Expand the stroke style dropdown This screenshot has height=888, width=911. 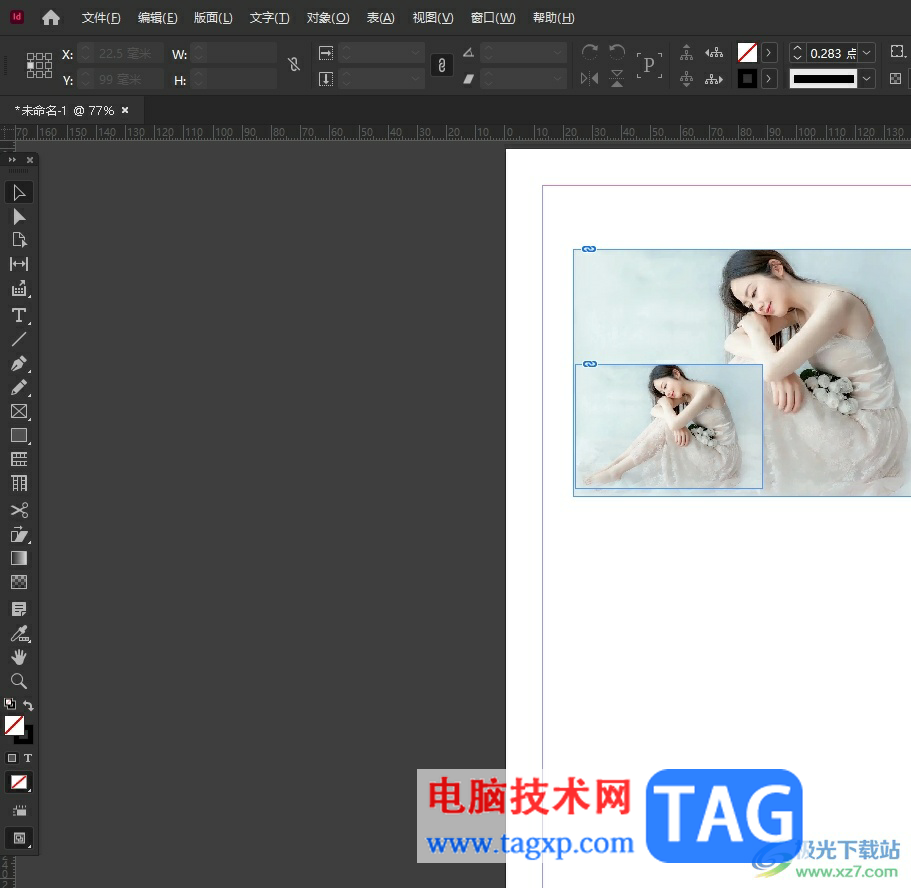[x=867, y=79]
